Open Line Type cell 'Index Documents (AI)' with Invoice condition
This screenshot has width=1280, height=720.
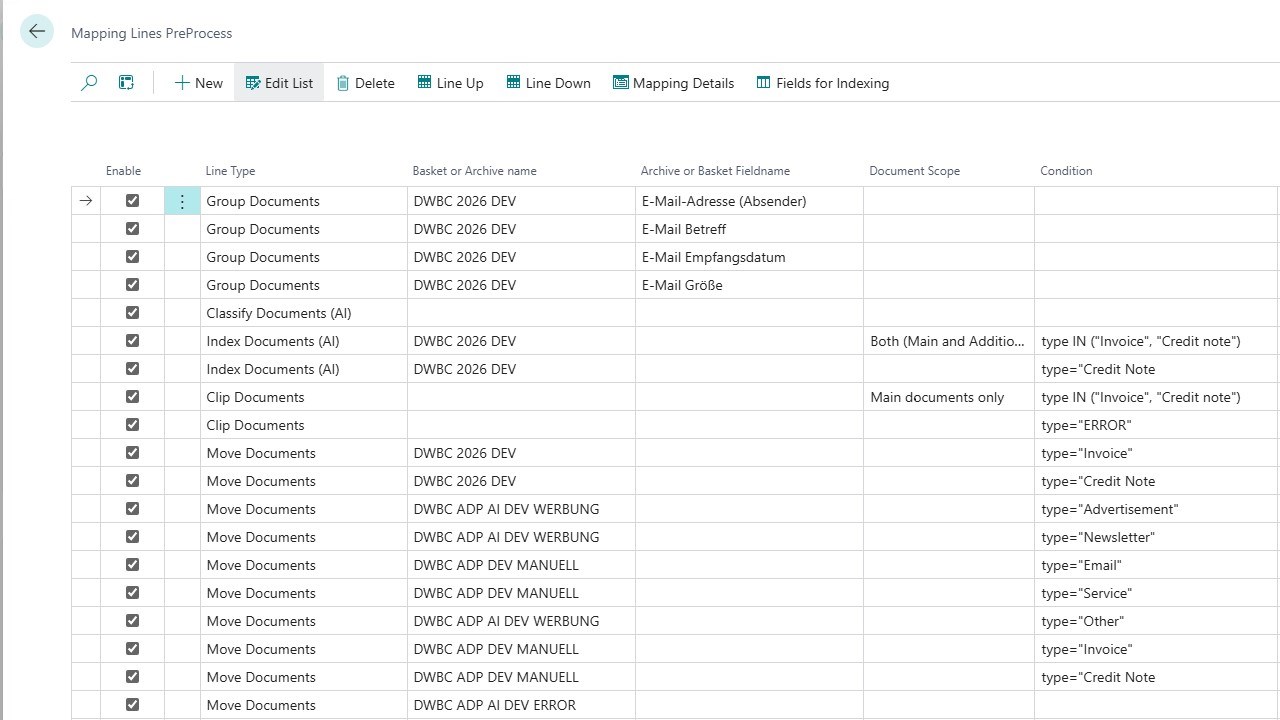coord(304,341)
